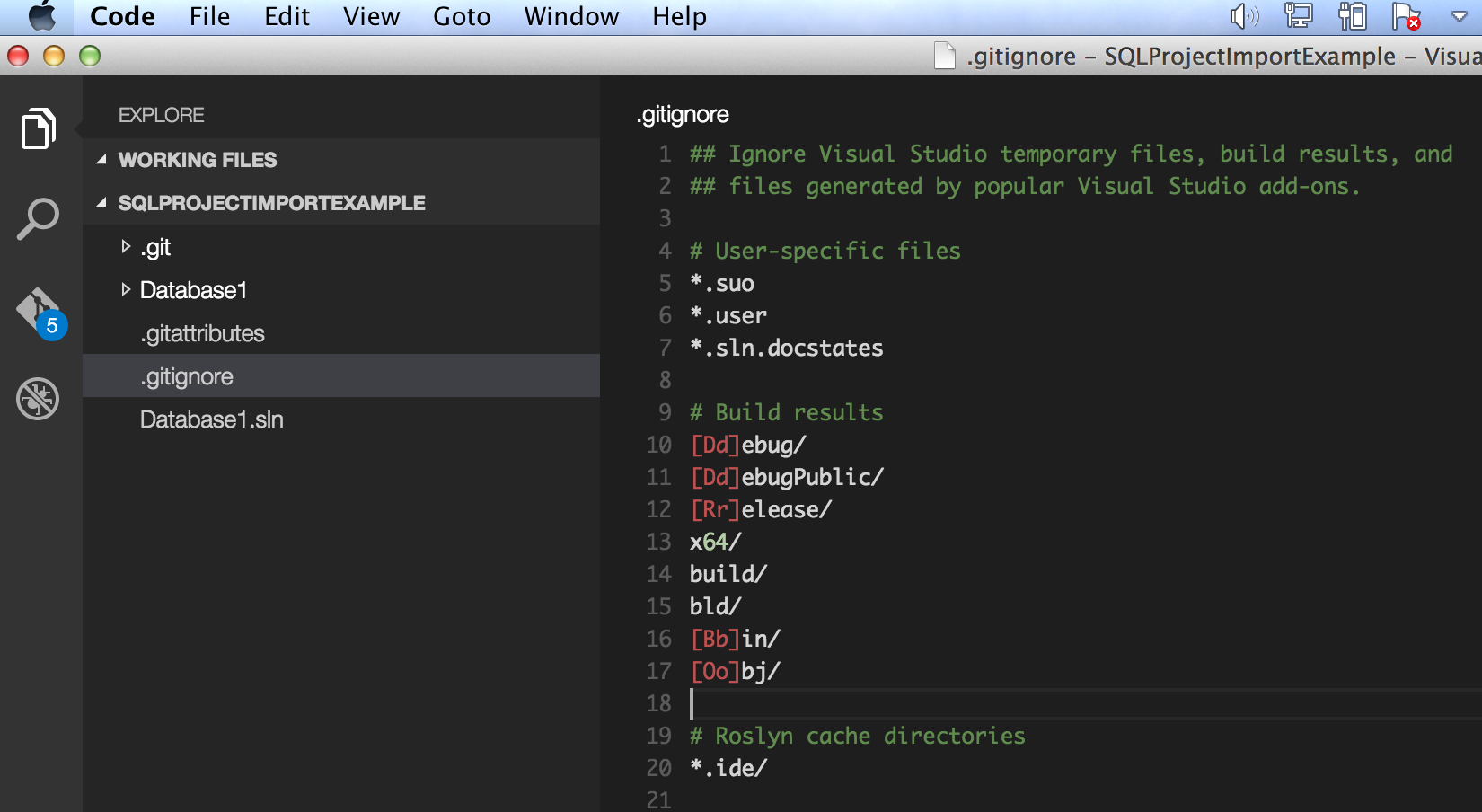Image resolution: width=1482 pixels, height=812 pixels.
Task: Click the .gitignore editor title
Action: click(683, 115)
